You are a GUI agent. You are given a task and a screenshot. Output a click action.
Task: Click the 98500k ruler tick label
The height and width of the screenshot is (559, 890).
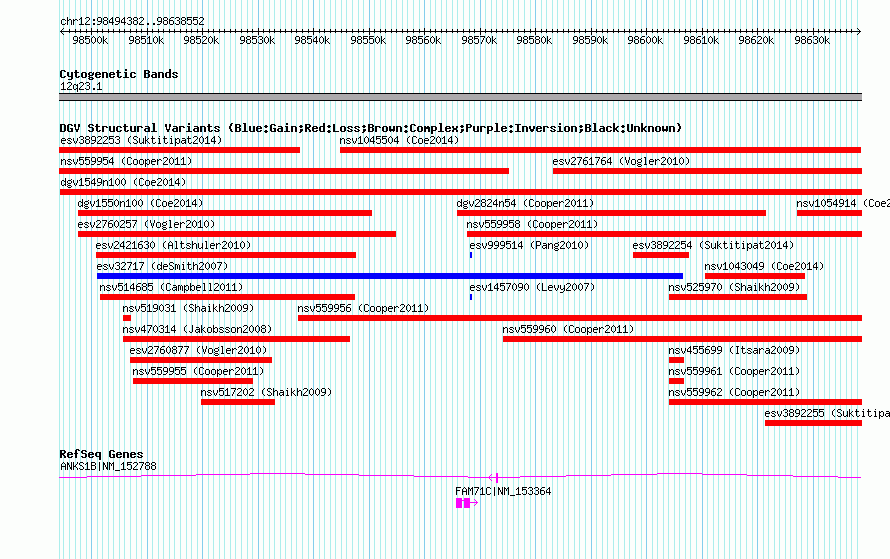click(90, 40)
